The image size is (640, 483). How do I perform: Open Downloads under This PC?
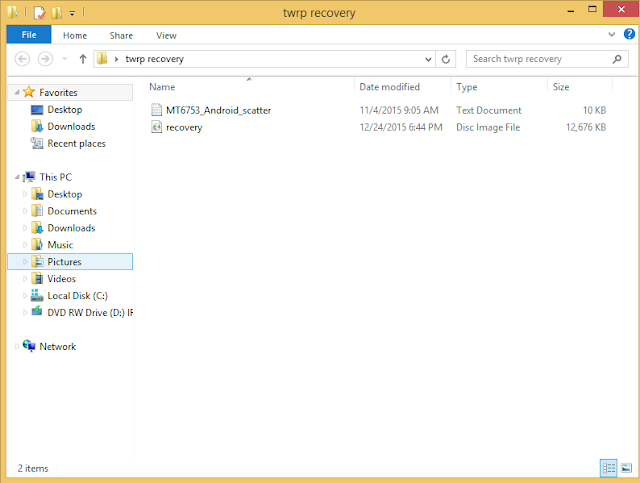71,228
